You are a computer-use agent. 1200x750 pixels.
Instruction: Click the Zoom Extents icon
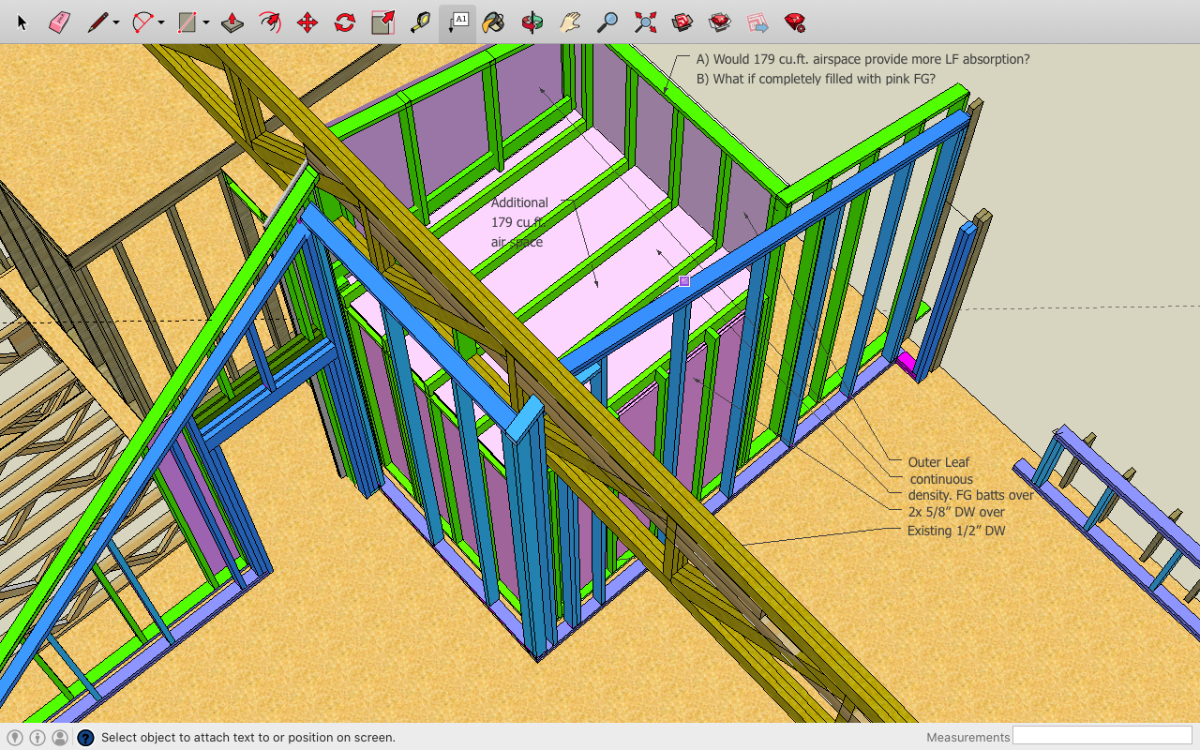click(646, 21)
